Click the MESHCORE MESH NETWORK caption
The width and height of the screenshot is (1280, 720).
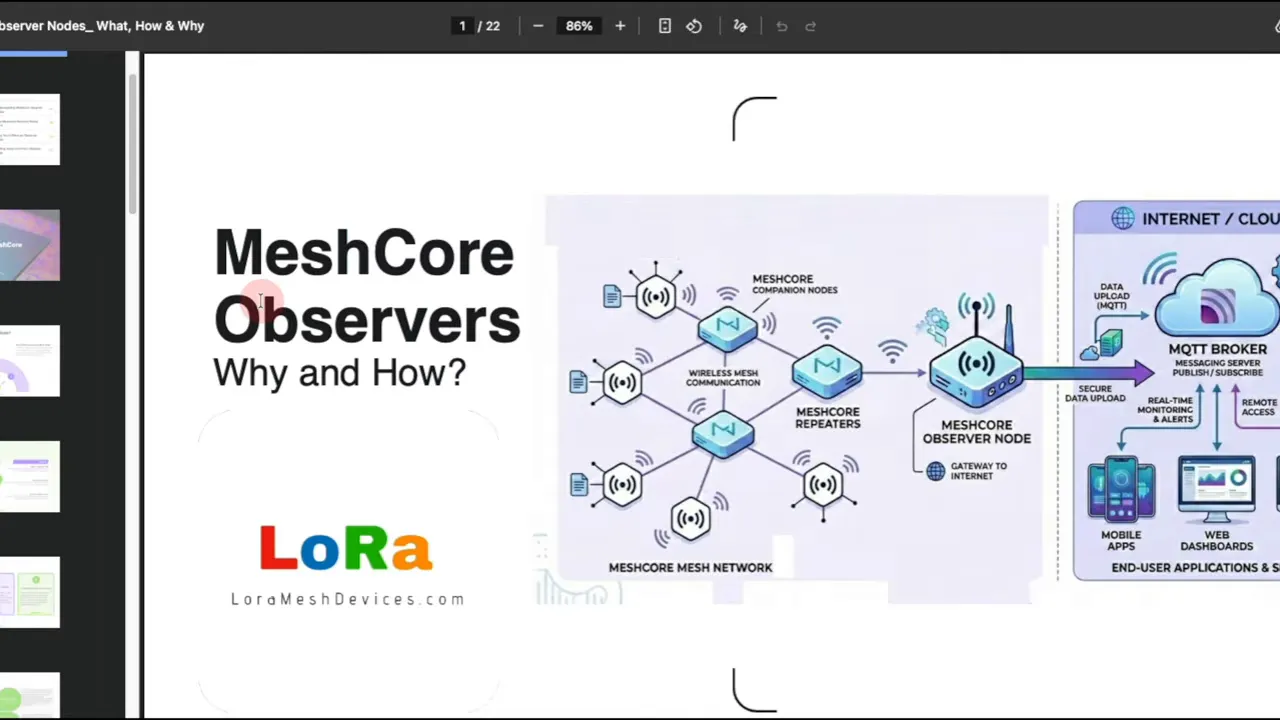tap(691, 567)
